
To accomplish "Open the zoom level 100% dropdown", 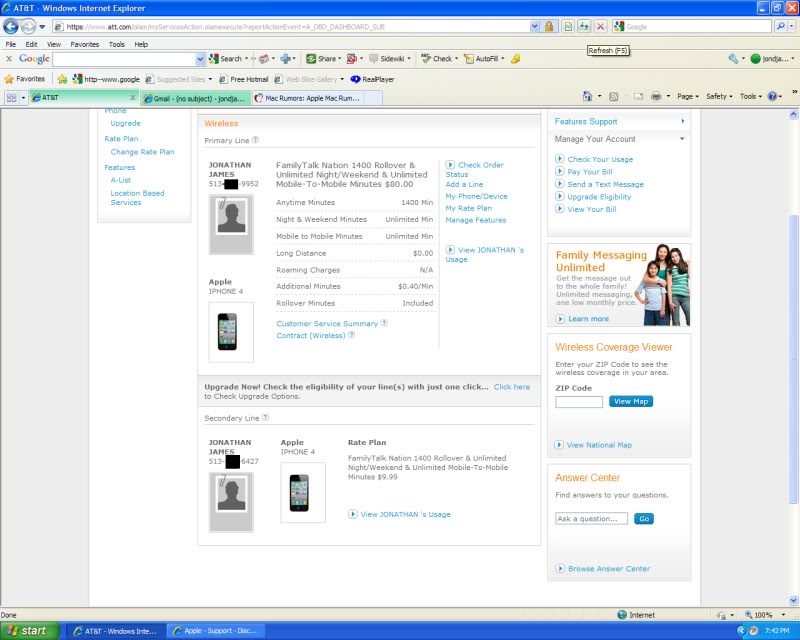I will click(x=783, y=615).
